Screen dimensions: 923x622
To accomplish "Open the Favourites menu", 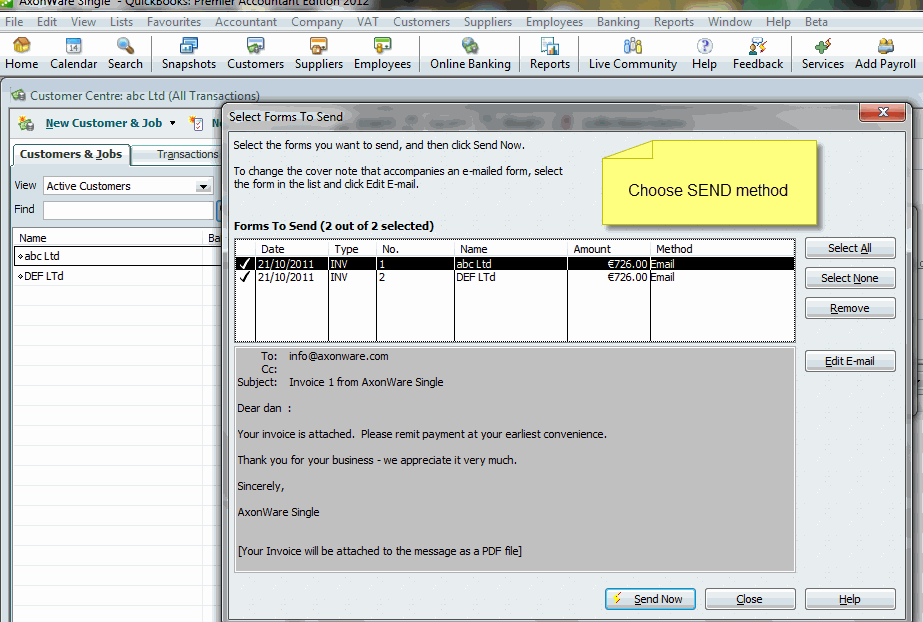I will coord(174,22).
